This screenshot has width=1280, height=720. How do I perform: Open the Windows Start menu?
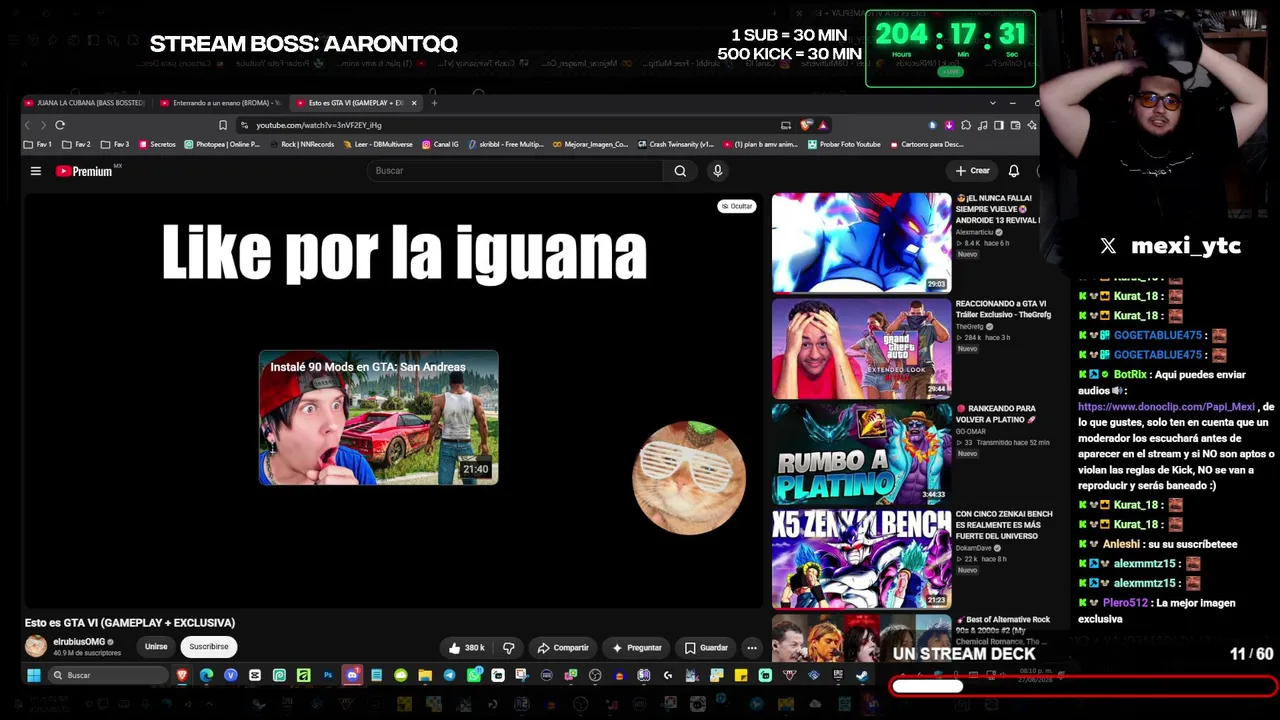pos(33,676)
